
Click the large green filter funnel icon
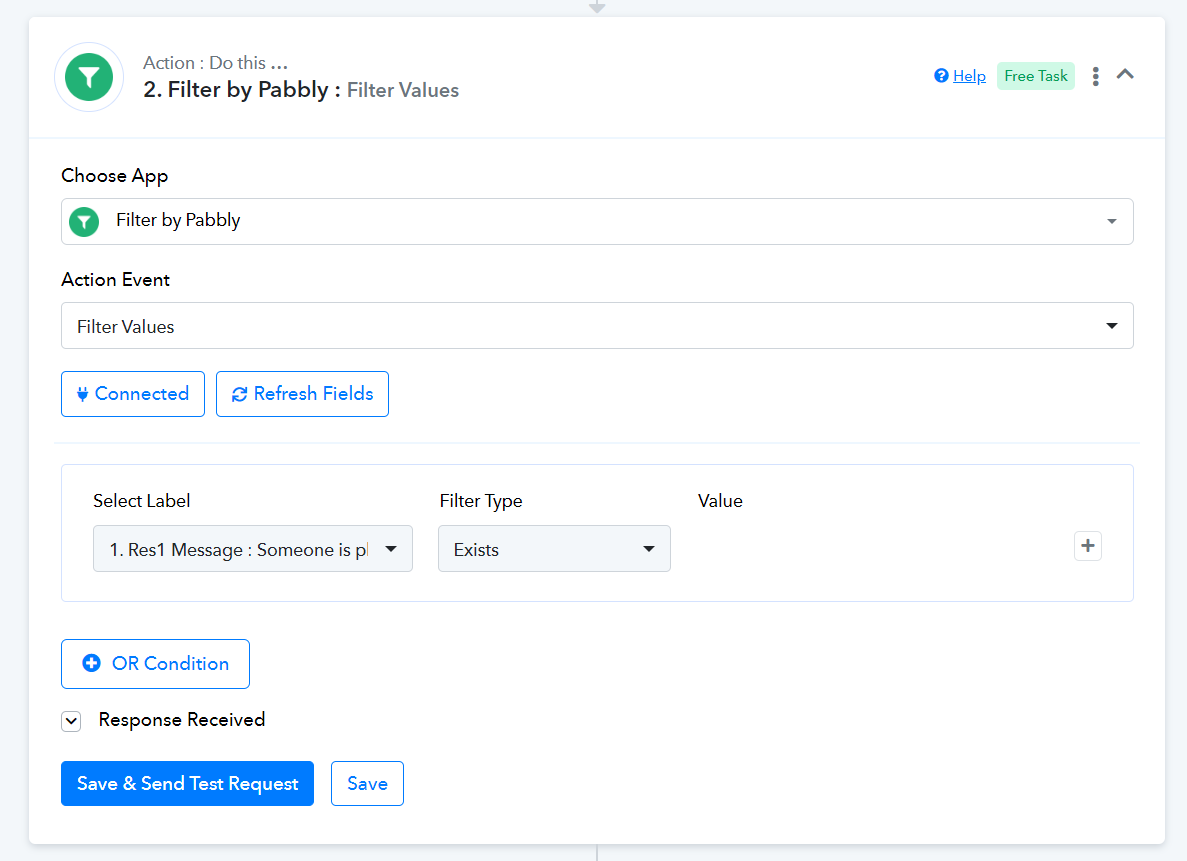point(89,77)
